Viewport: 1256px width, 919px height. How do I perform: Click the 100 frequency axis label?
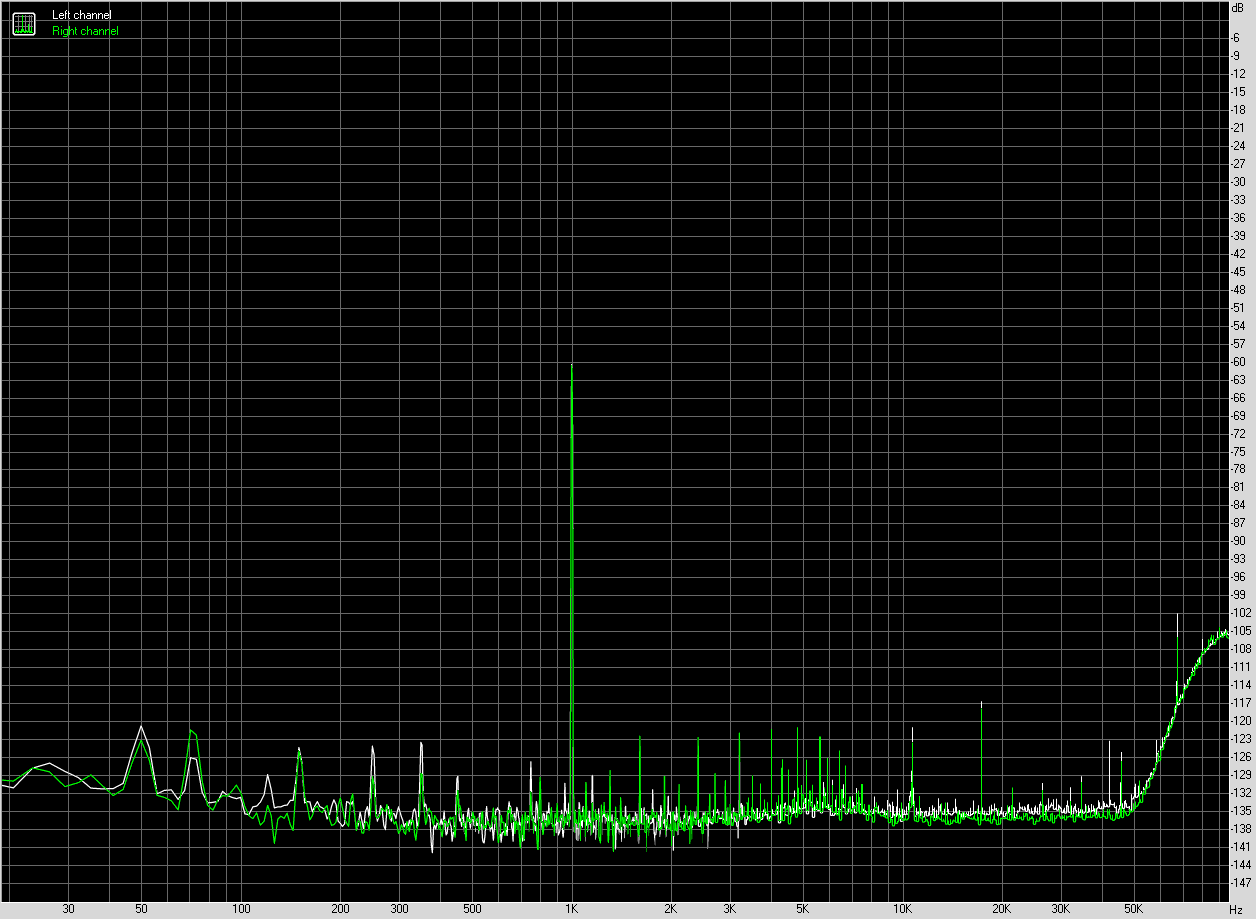click(241, 909)
